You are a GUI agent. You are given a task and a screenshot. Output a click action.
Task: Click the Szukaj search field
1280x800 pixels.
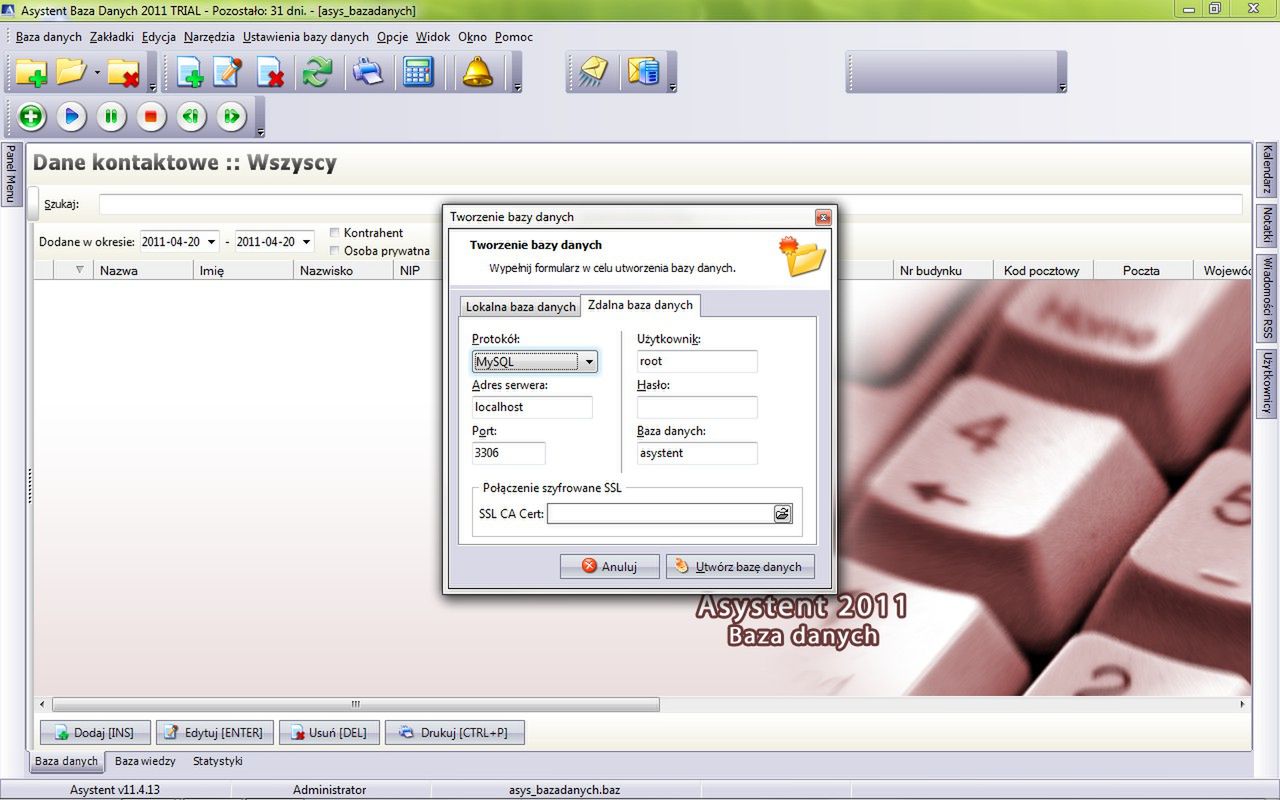click(670, 204)
